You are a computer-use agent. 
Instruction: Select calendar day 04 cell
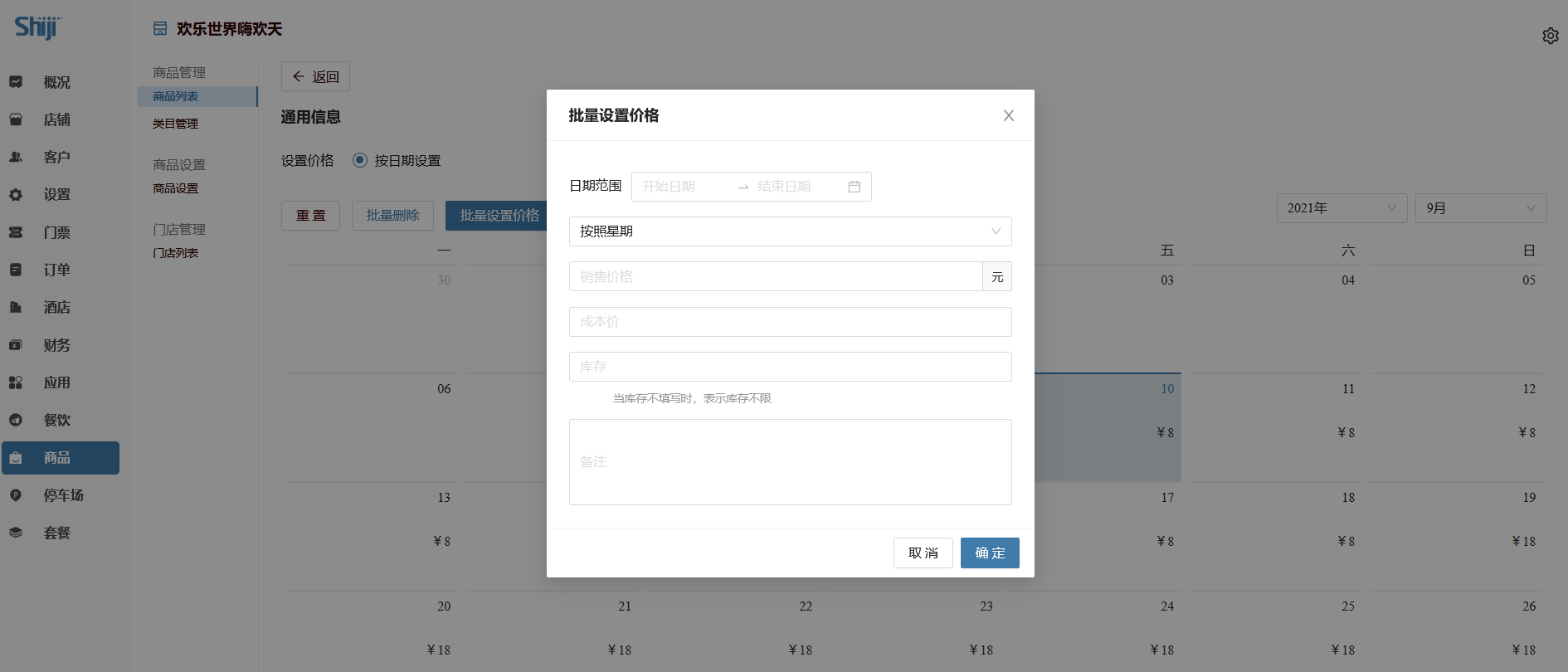tap(1275, 319)
